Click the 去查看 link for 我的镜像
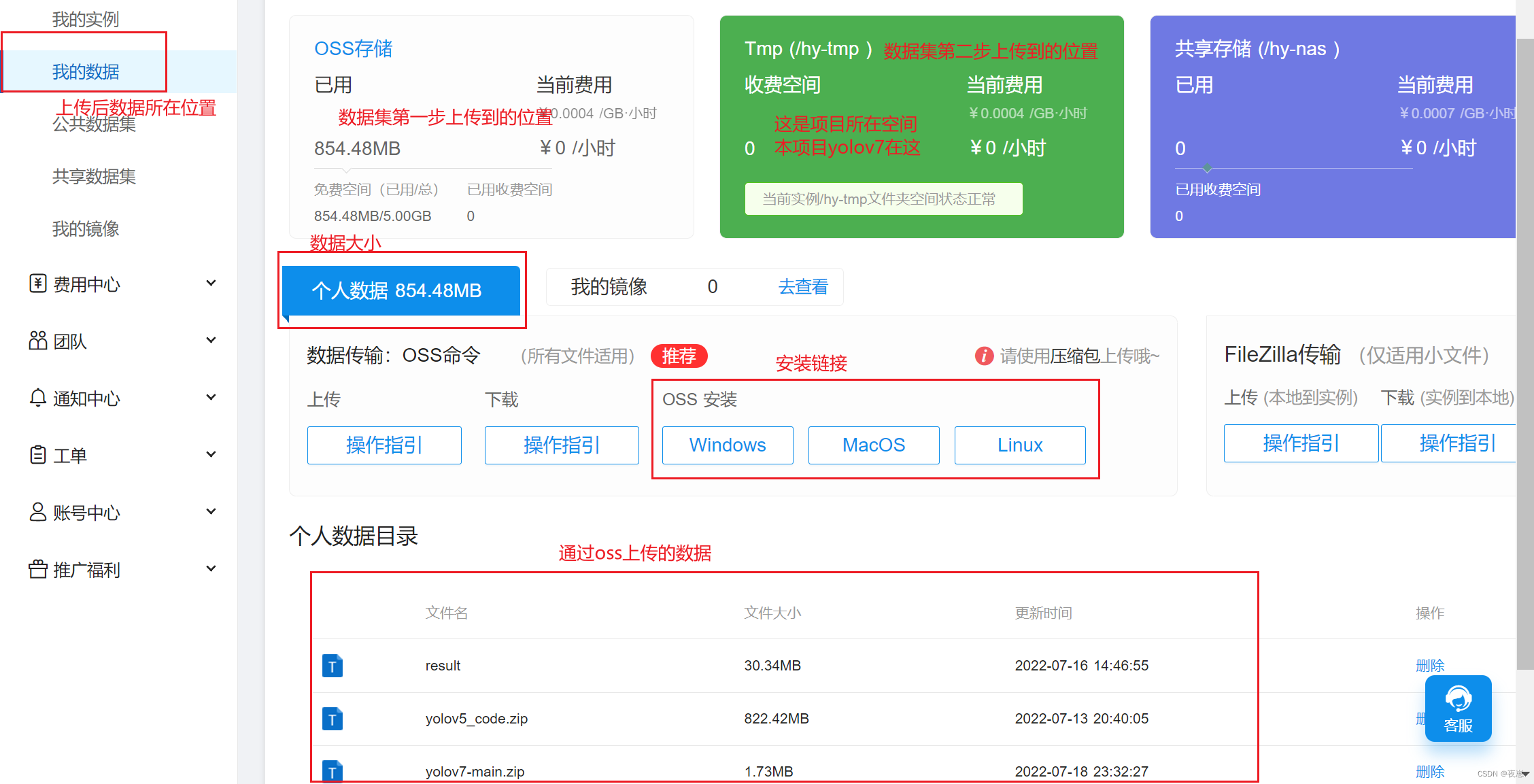The image size is (1534, 784). [803, 287]
